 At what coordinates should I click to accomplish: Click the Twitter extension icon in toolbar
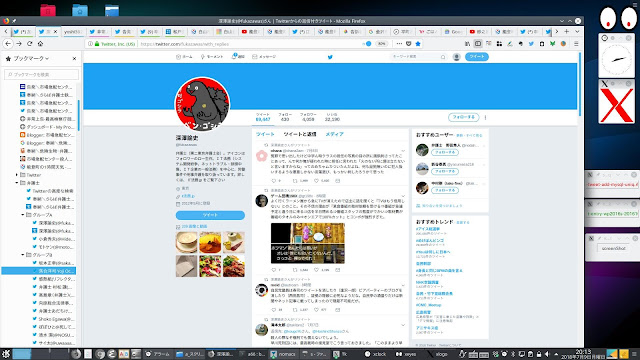(531, 44)
